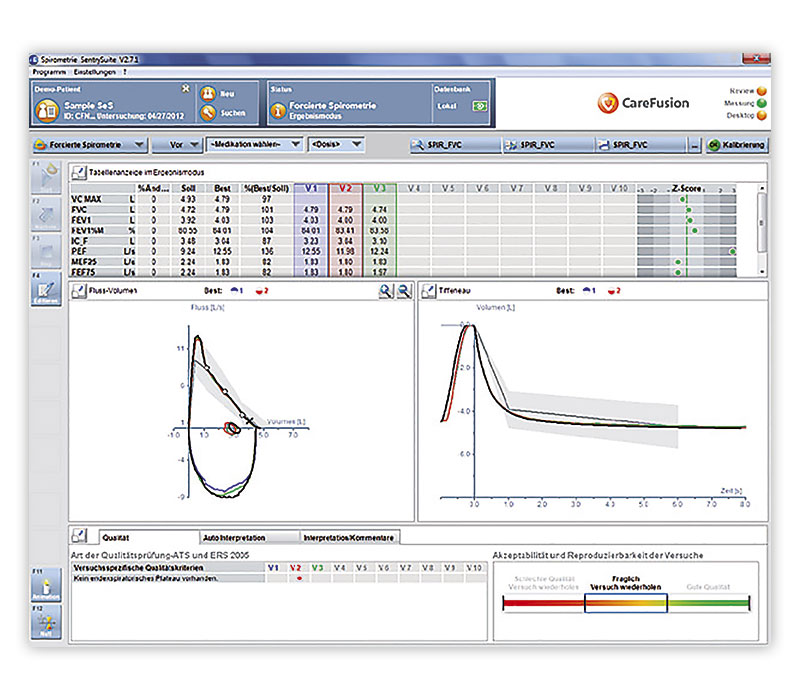Screen dimensions: 800x700
Task: Toggle the V1 trial column header
Action: click(311, 188)
